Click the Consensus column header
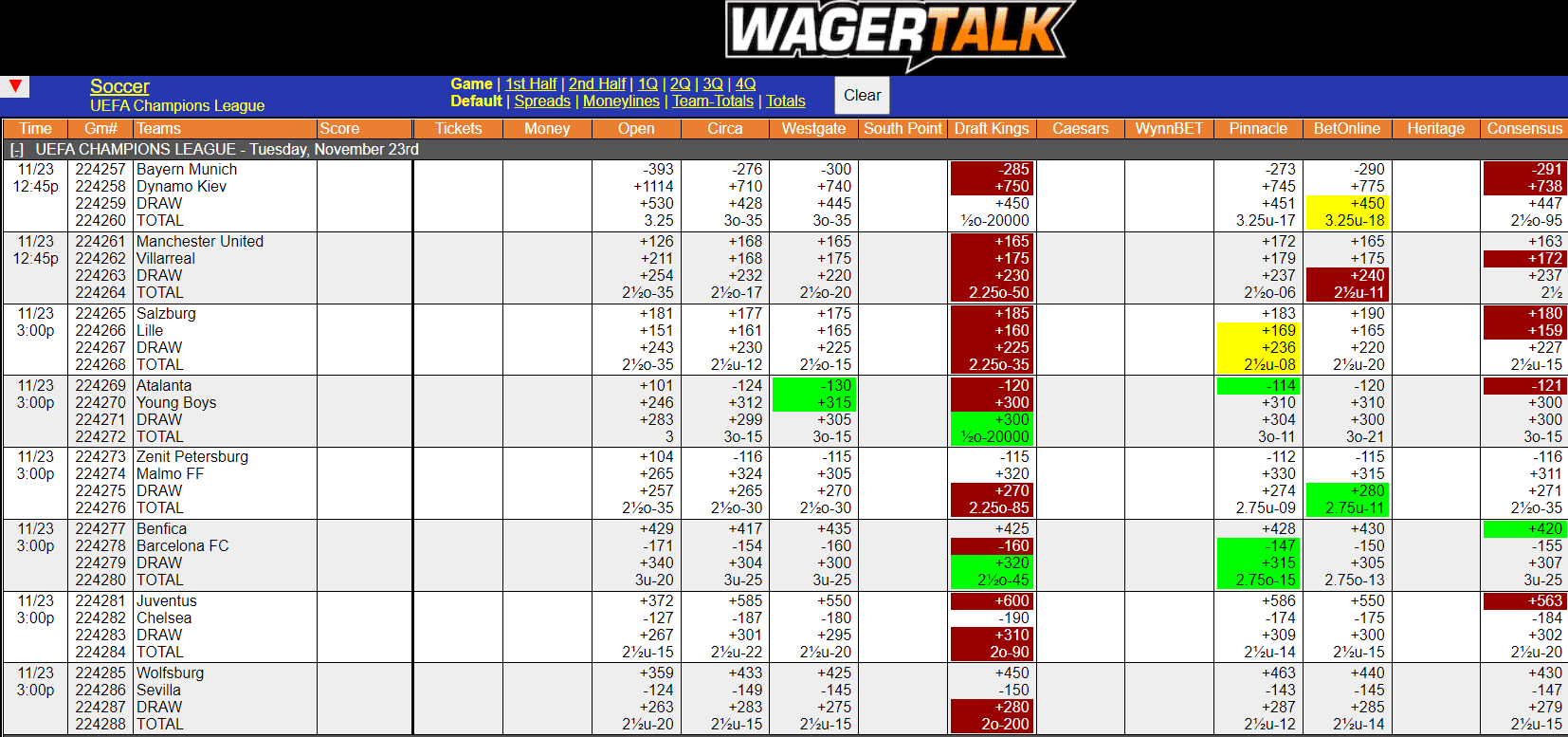The width and height of the screenshot is (1568, 737). click(x=1524, y=129)
